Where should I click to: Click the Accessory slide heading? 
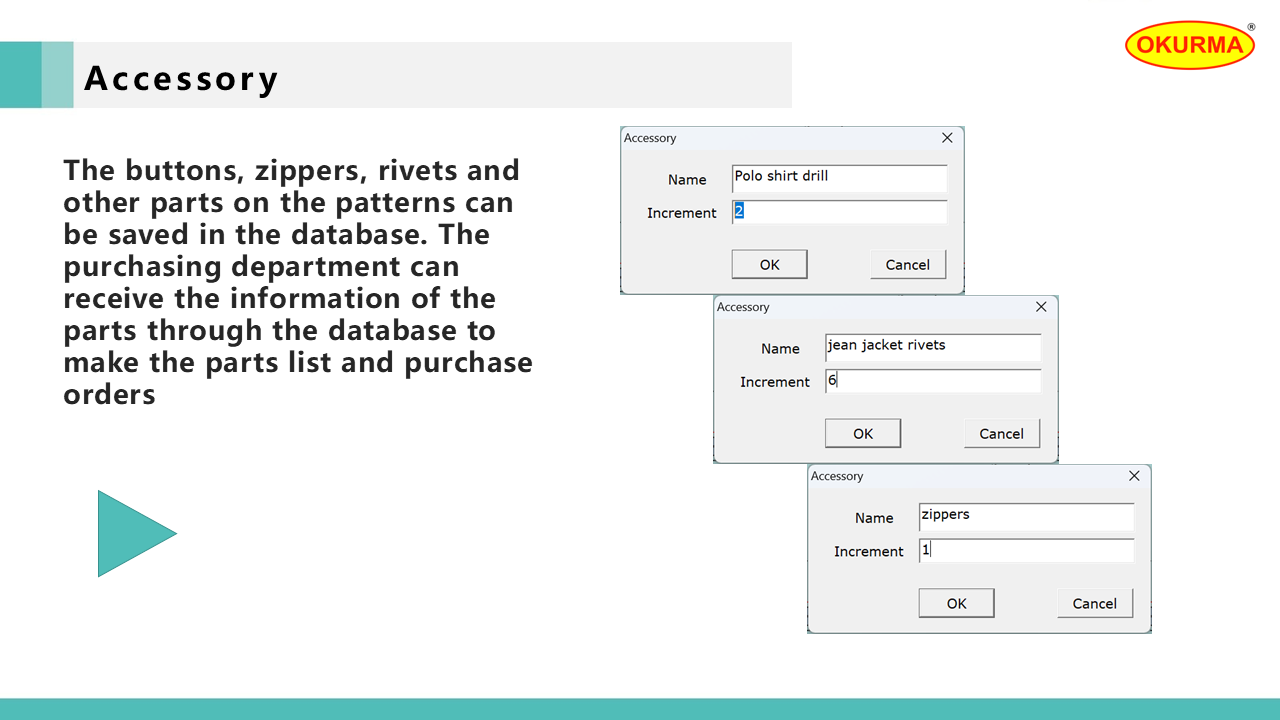(181, 77)
